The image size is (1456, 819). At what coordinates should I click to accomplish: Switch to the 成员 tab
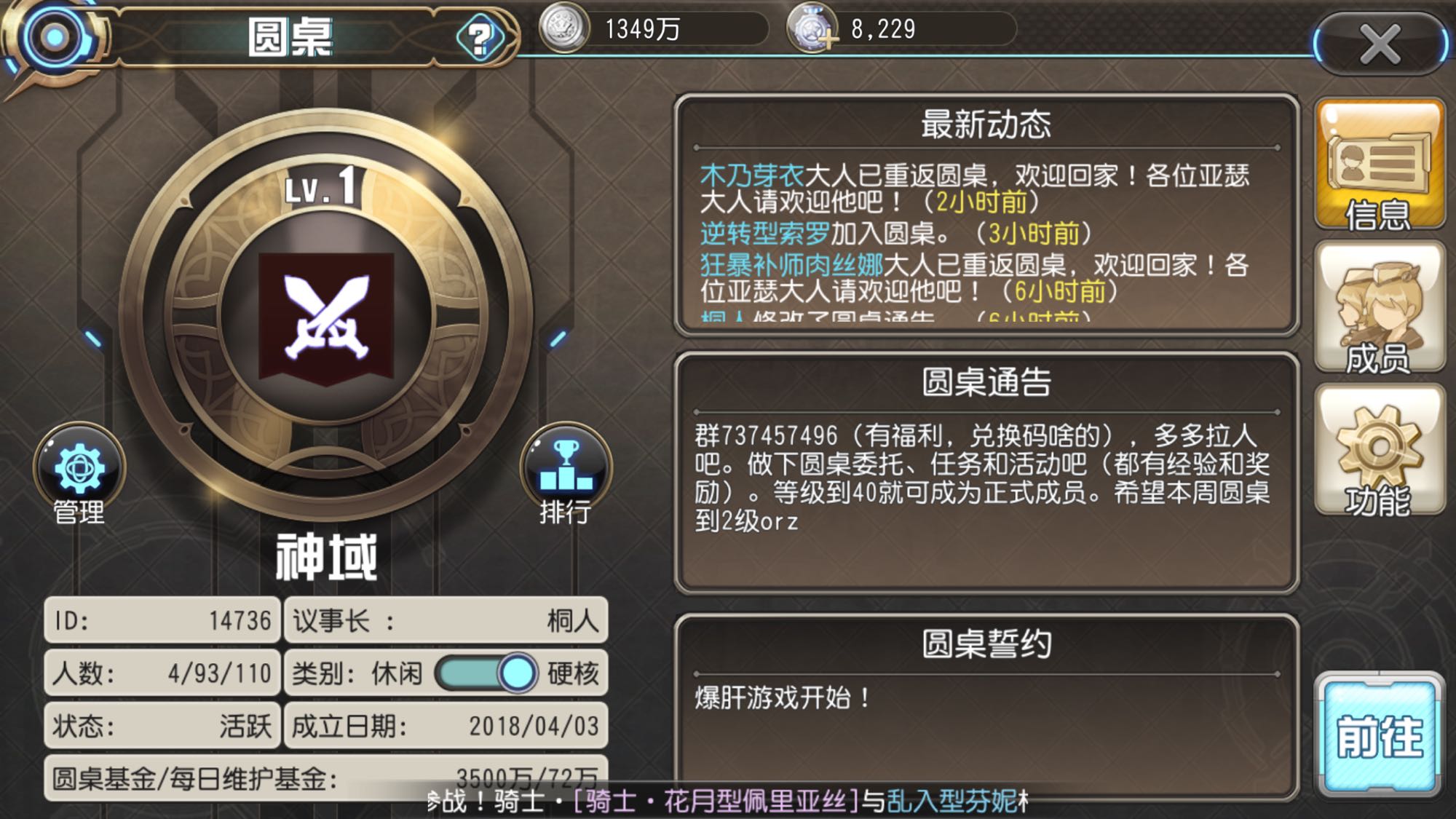coord(1380,308)
